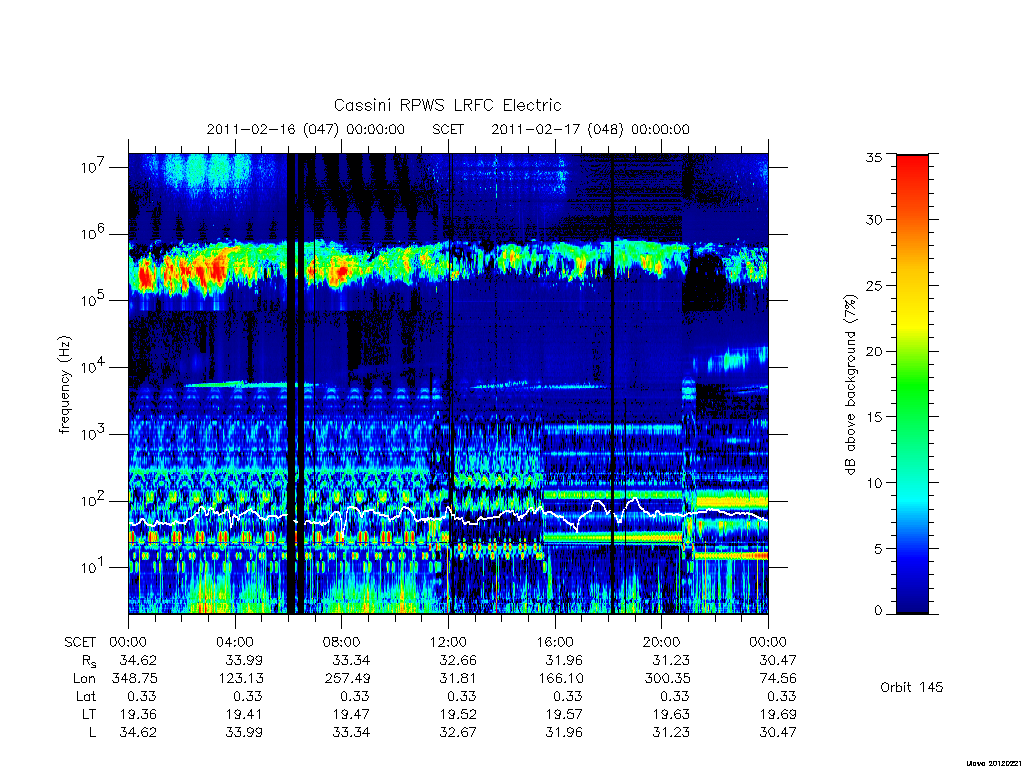Click the 'LT' row label
This screenshot has height=768, width=1024.
click(89, 714)
